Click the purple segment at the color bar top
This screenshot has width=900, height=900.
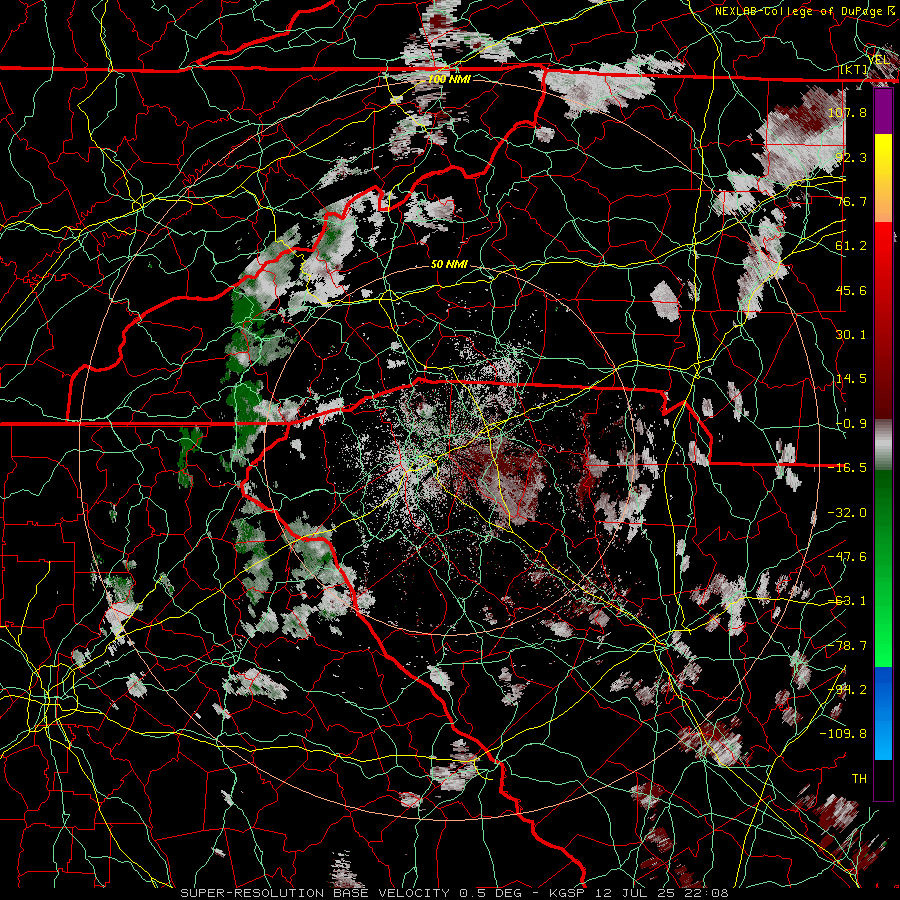(883, 111)
